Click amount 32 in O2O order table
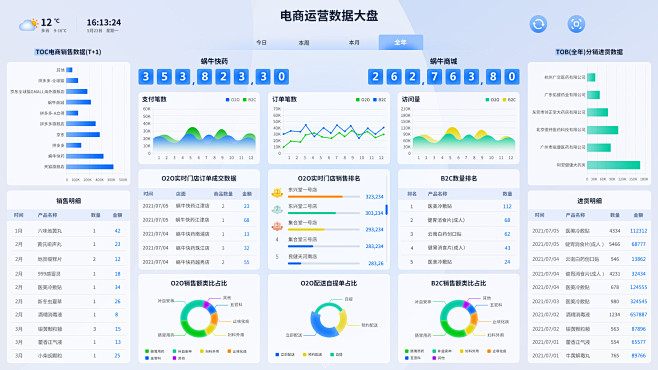 [x=246, y=248]
